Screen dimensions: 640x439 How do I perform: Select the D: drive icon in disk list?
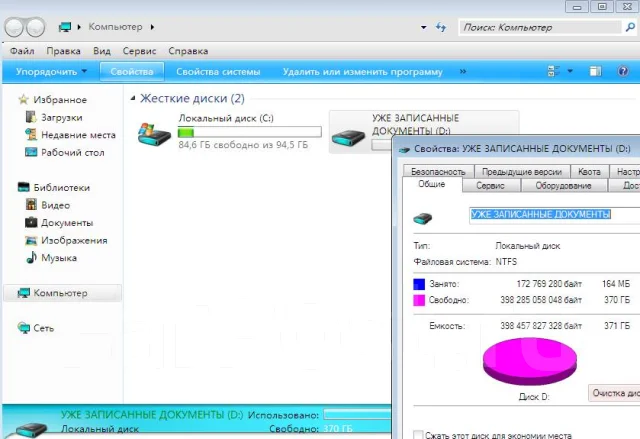coord(348,137)
